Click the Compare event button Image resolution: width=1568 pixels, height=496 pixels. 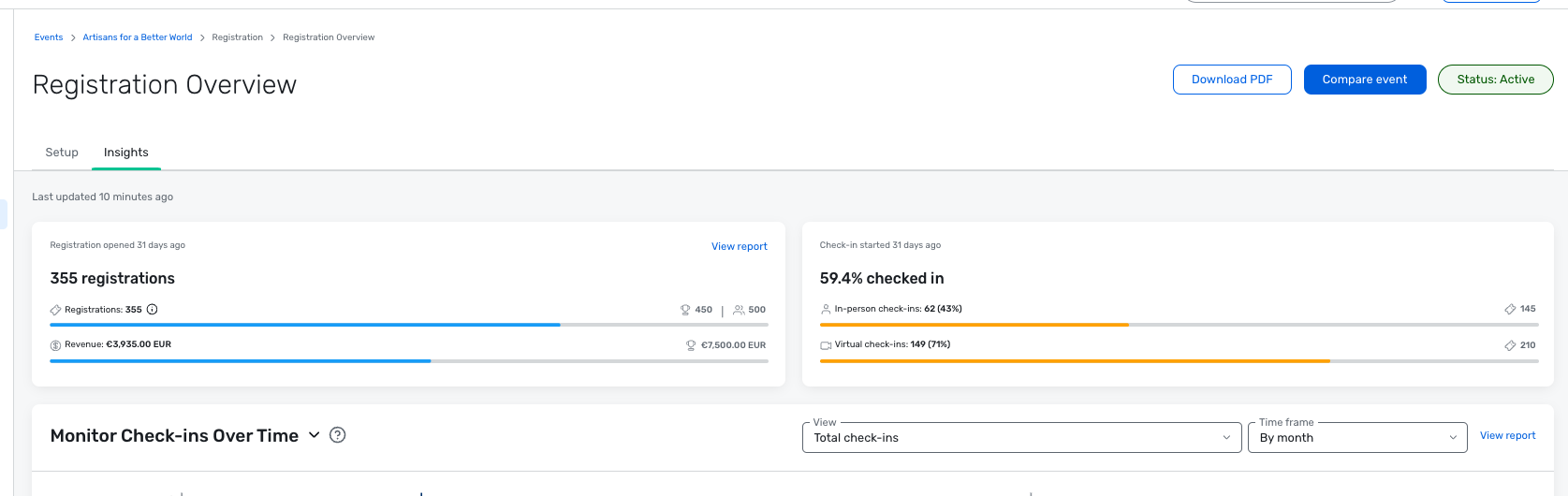pos(1365,80)
